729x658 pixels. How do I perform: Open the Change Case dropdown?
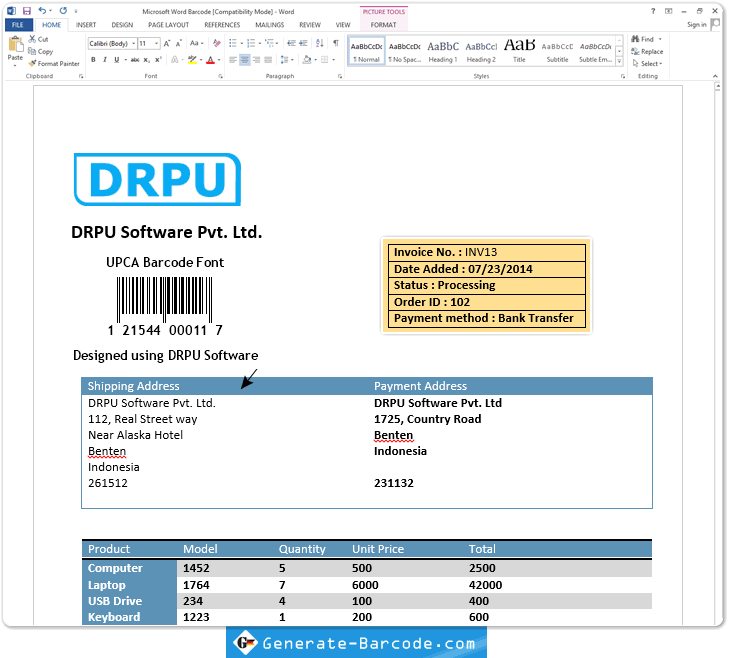tap(197, 43)
